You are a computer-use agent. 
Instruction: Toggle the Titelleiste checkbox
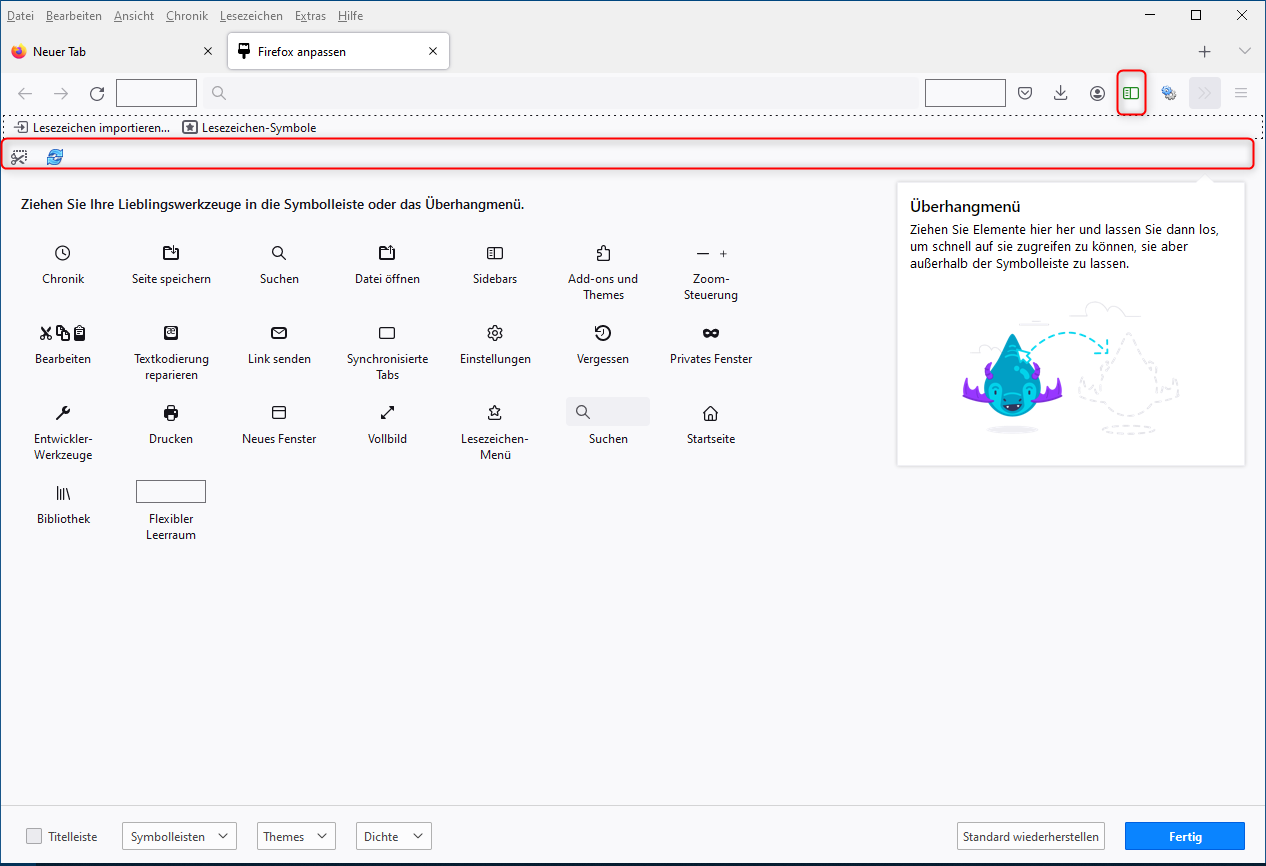pyautogui.click(x=34, y=836)
